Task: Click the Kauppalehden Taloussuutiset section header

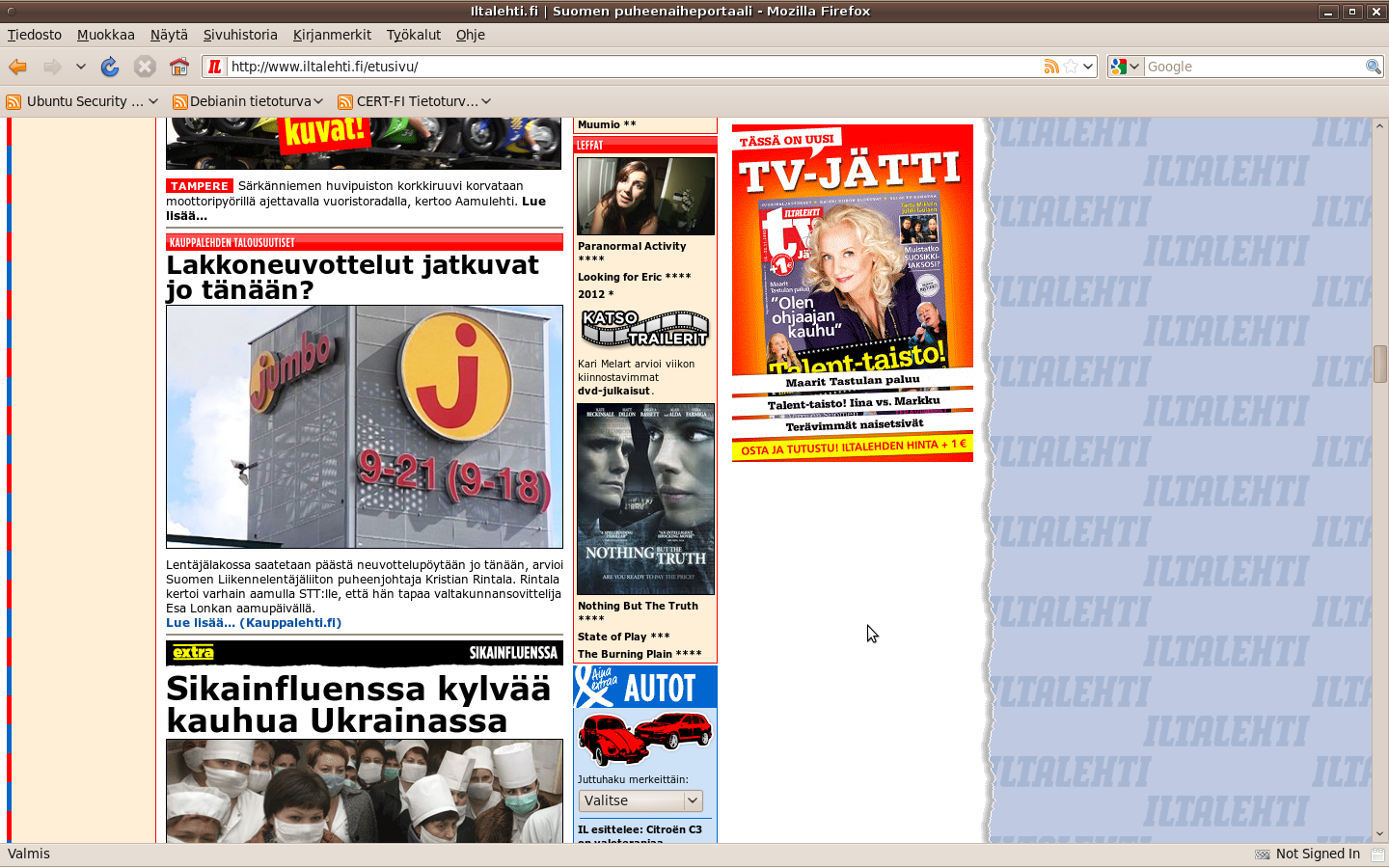Action: (x=365, y=242)
